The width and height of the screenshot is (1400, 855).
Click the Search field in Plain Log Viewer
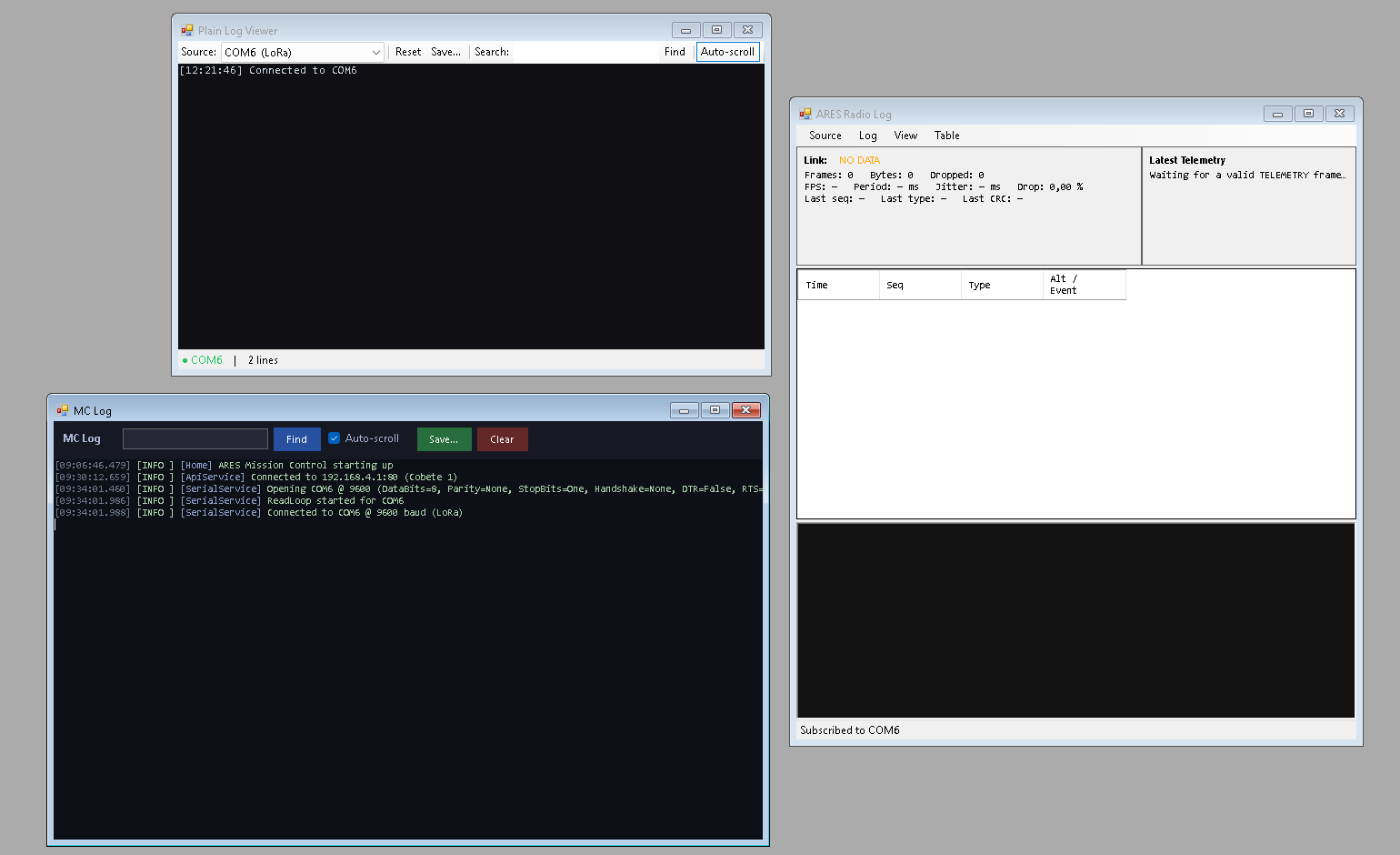coord(586,52)
